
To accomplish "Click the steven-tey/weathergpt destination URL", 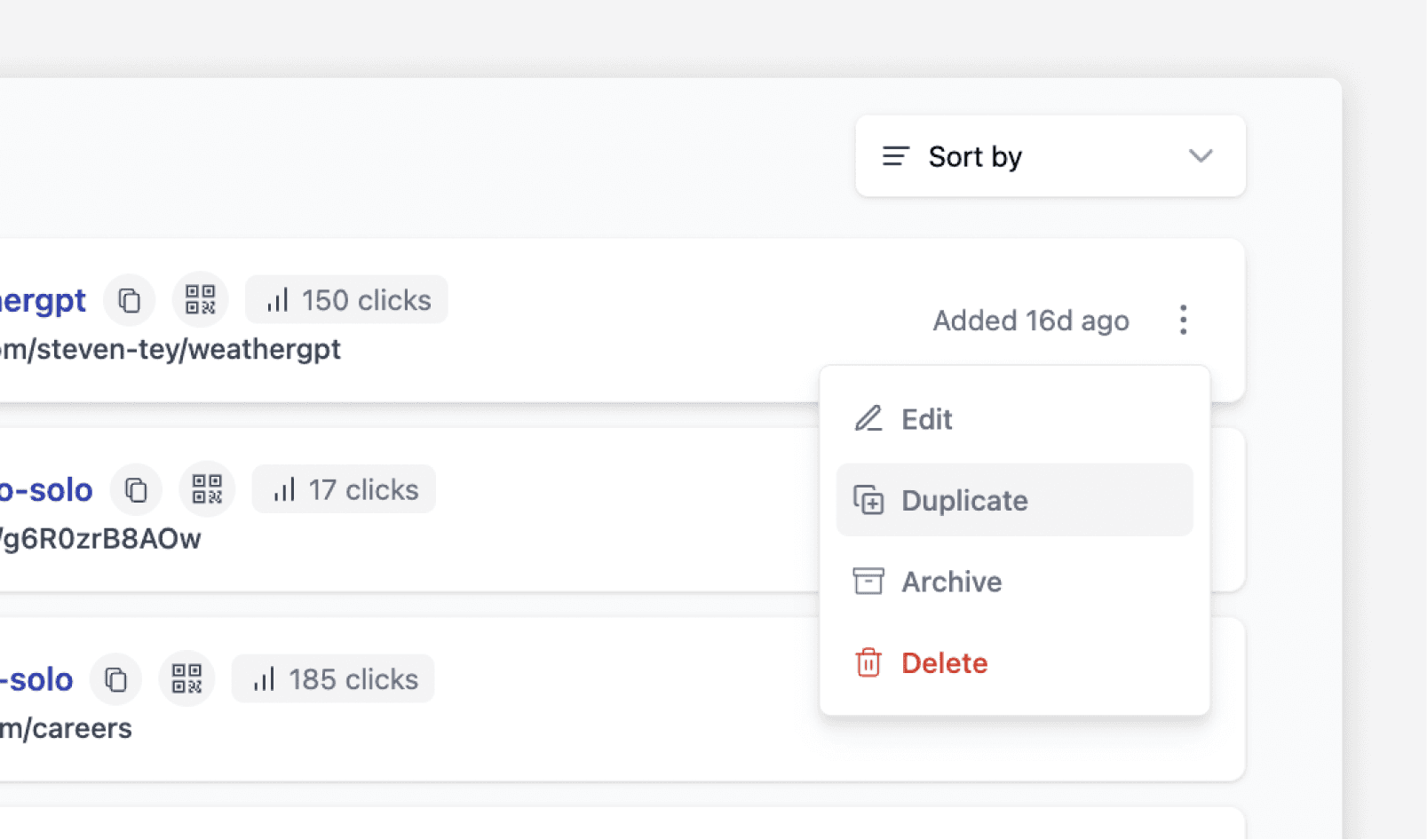I will coord(170,350).
